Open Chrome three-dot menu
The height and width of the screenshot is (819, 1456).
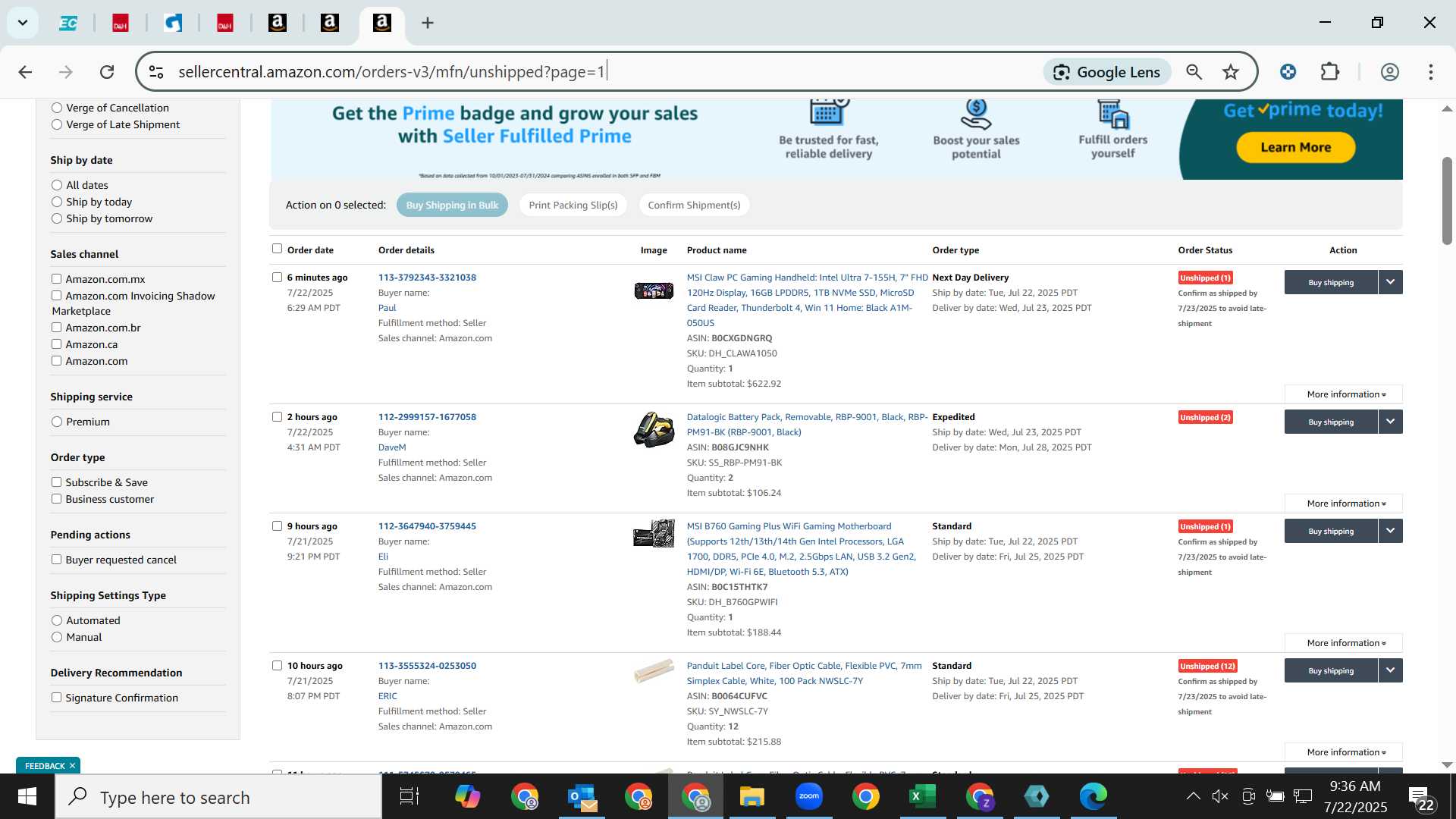1430,72
